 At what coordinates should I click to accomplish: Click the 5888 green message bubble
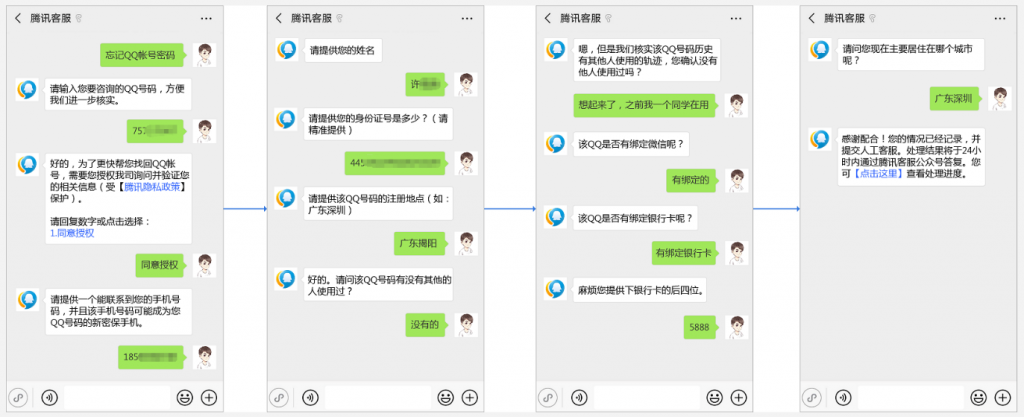699,327
